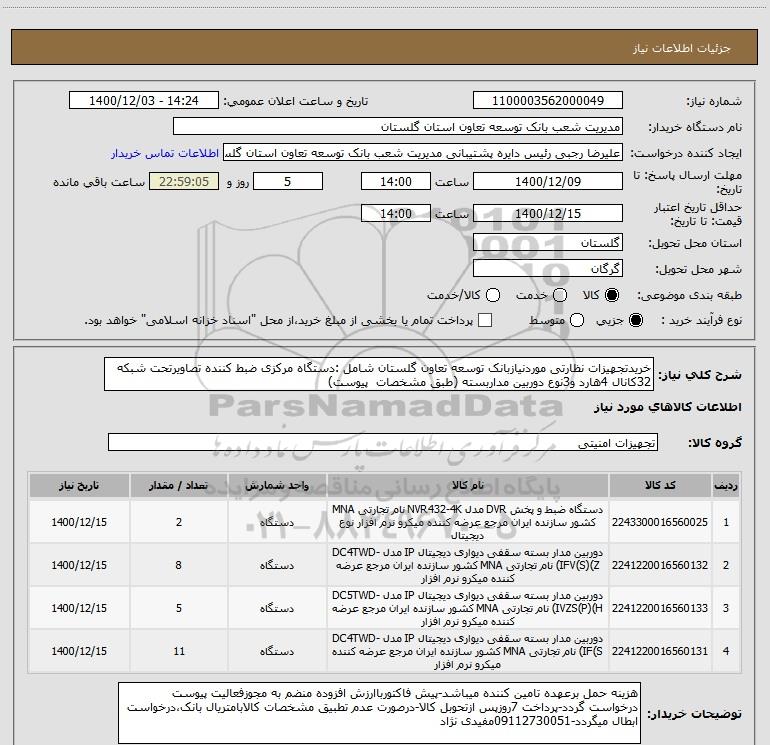Click the response deadline time 14:00 field
The width and height of the screenshot is (770, 745).
[396, 181]
